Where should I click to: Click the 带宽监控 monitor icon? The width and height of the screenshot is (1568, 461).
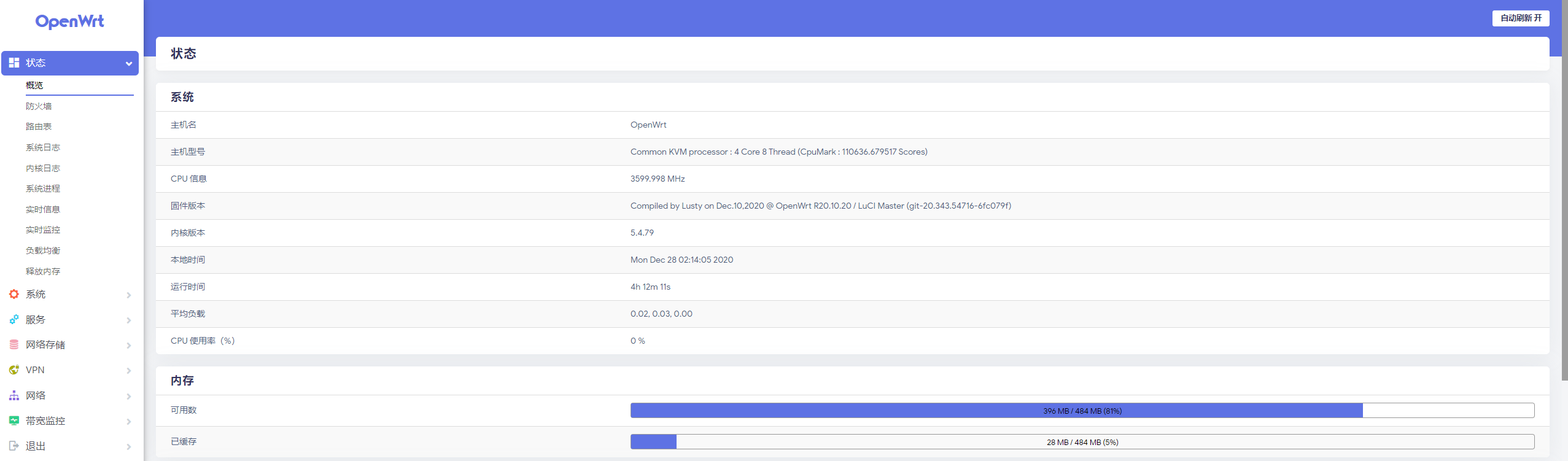click(x=14, y=420)
